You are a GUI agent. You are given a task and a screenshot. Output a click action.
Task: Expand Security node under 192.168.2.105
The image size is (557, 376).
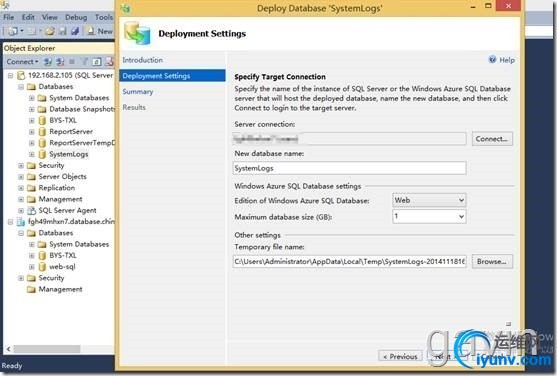point(21,166)
